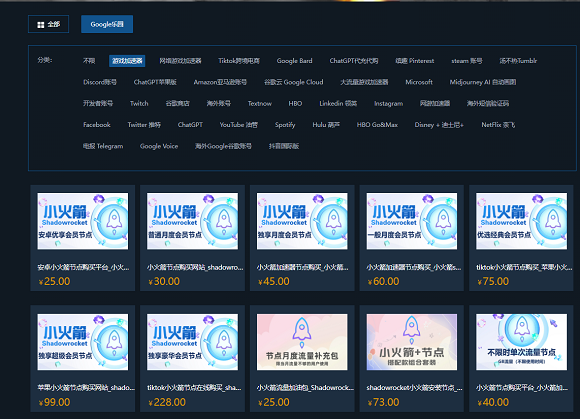
Task: Choose the NetFlix 奈飞 category
Action: (498, 125)
